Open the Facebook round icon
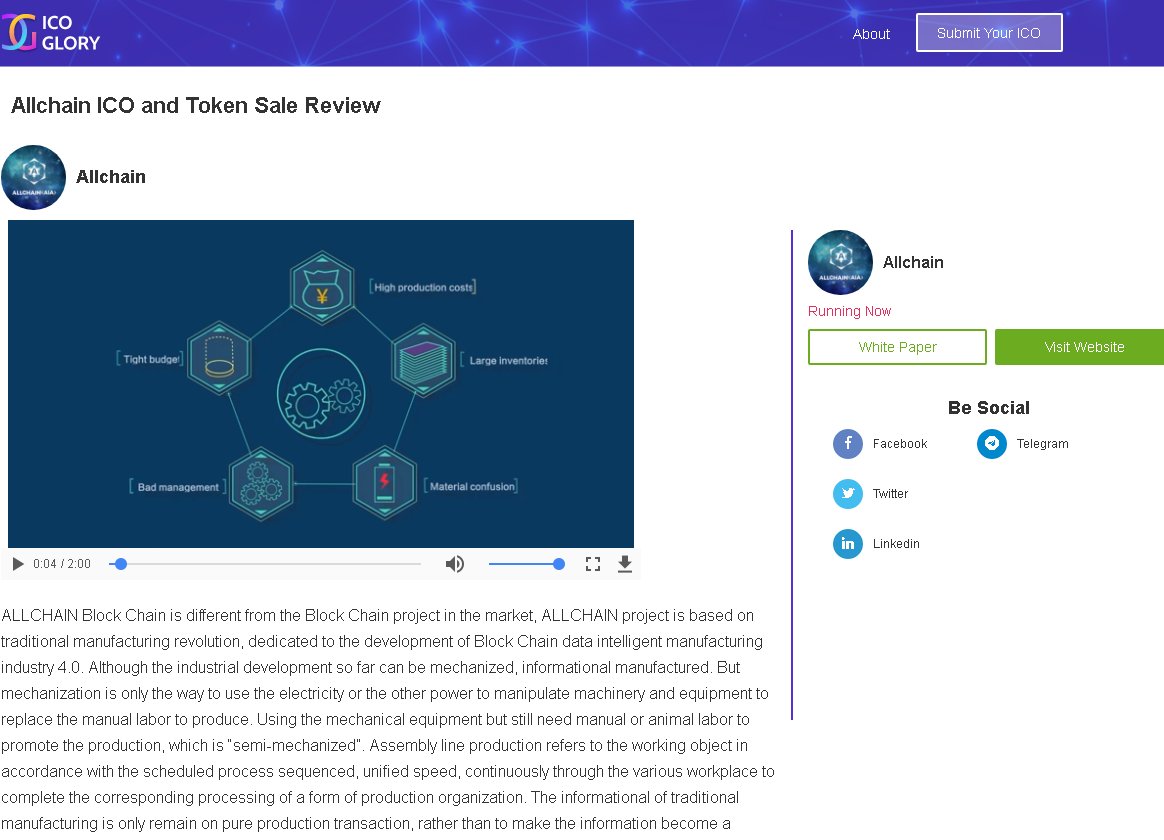Image resolution: width=1164 pixels, height=840 pixels. (x=848, y=444)
